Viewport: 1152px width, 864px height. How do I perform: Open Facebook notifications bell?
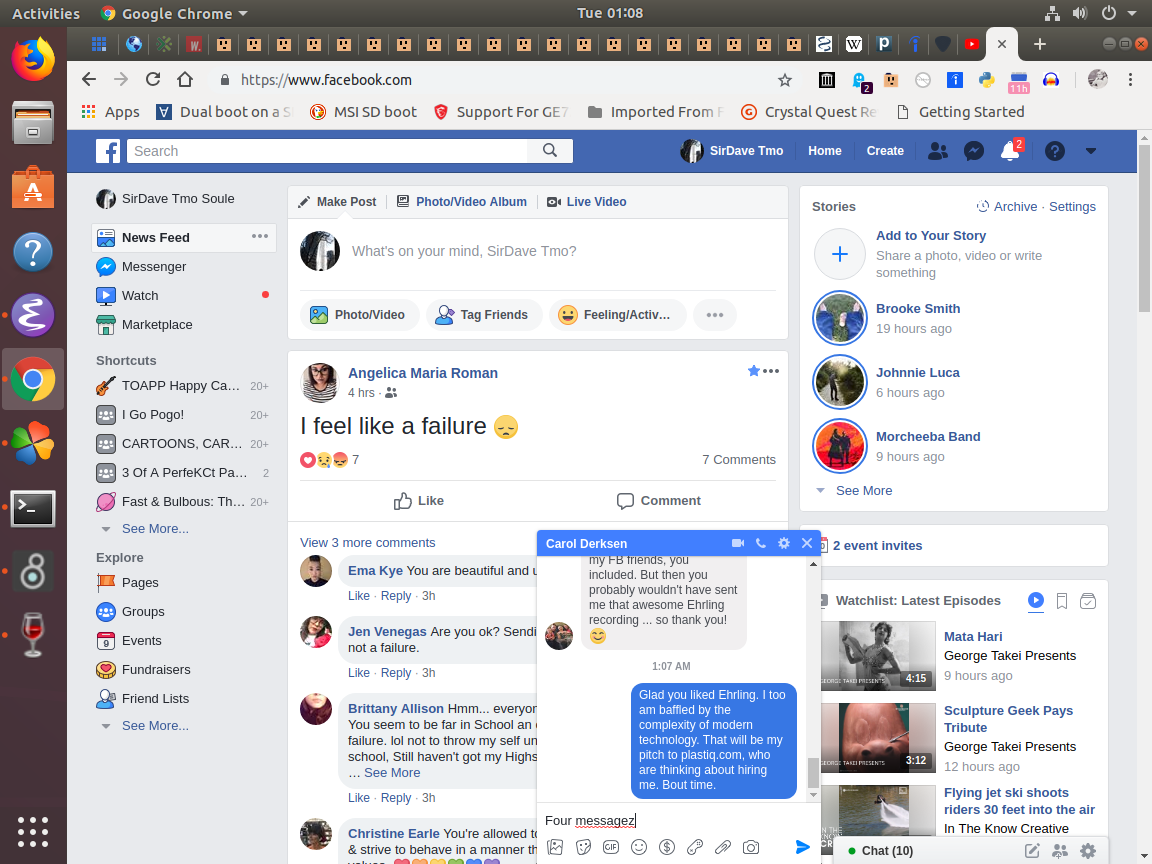click(x=1010, y=151)
